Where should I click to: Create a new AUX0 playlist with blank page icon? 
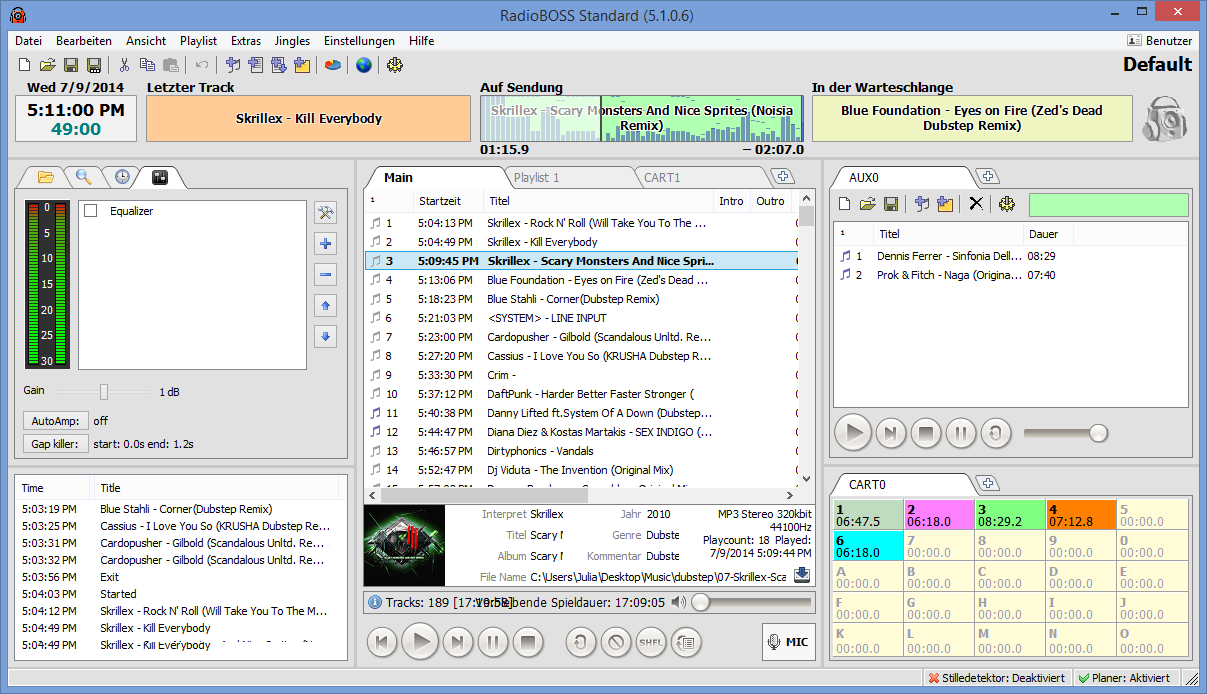tap(844, 204)
